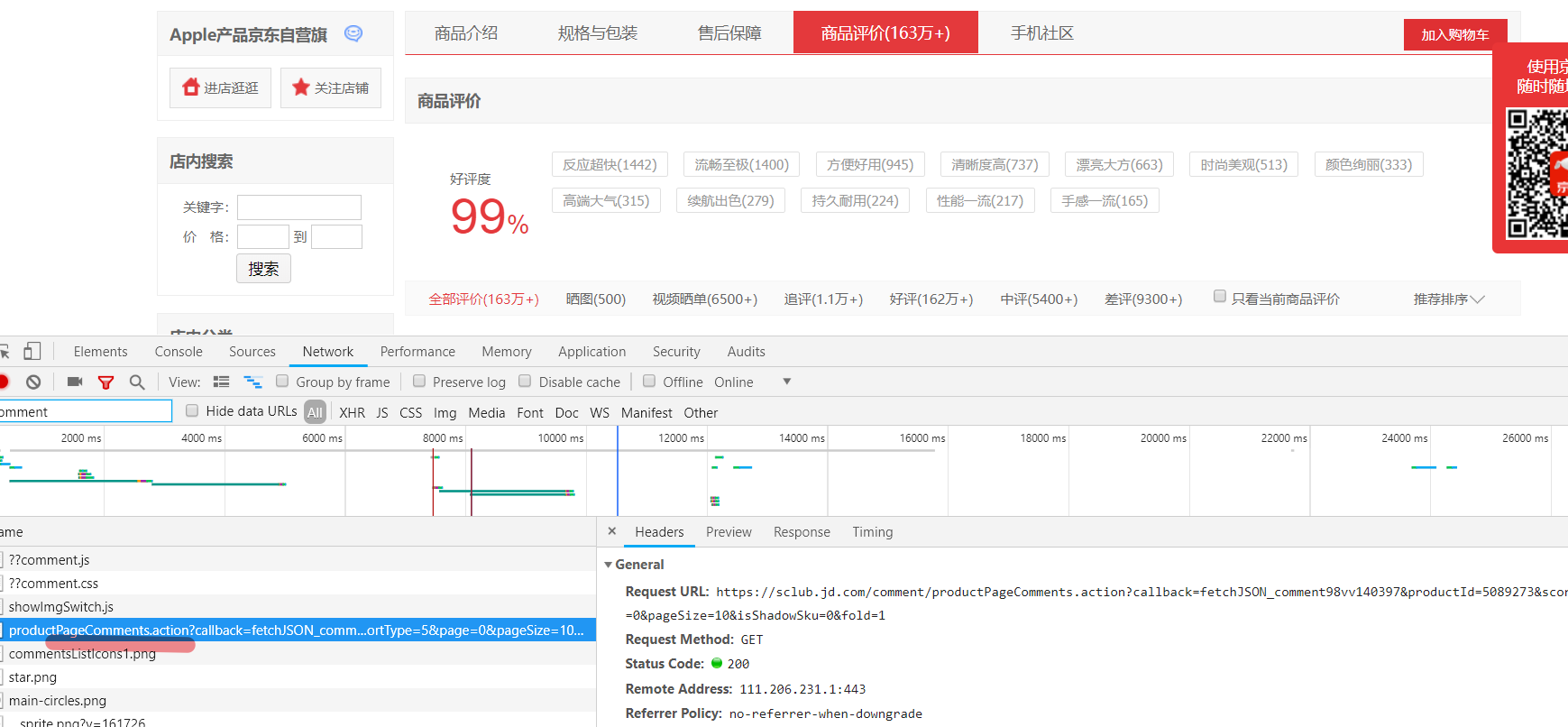Enable the Preserve log checkbox

coord(419,382)
